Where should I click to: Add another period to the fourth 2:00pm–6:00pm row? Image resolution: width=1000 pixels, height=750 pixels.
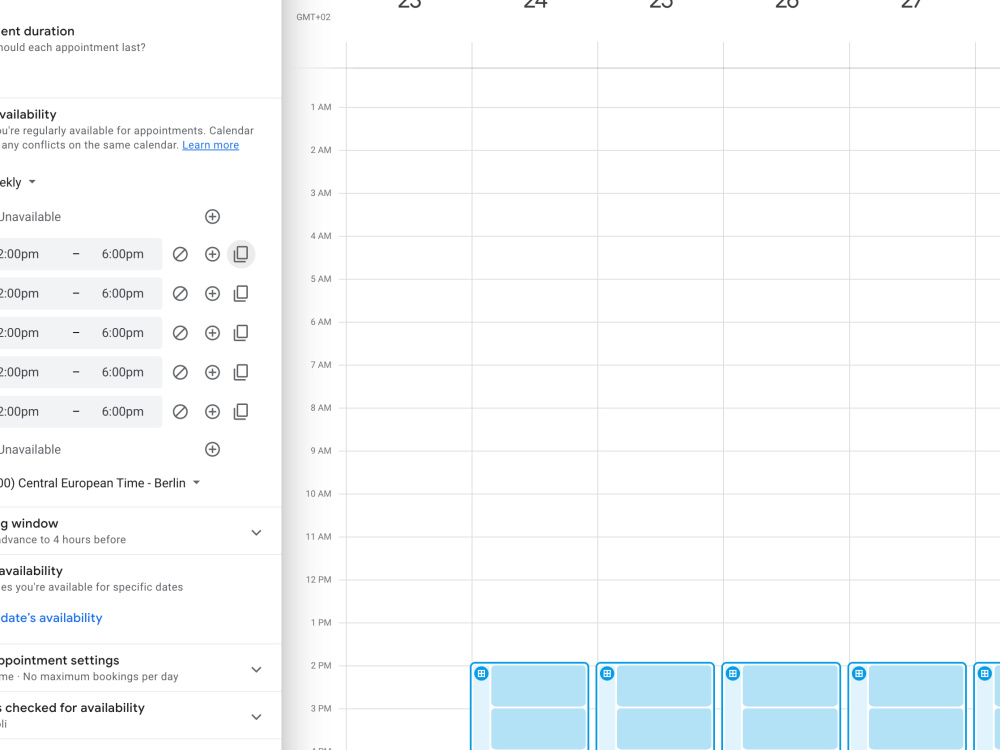coord(212,372)
